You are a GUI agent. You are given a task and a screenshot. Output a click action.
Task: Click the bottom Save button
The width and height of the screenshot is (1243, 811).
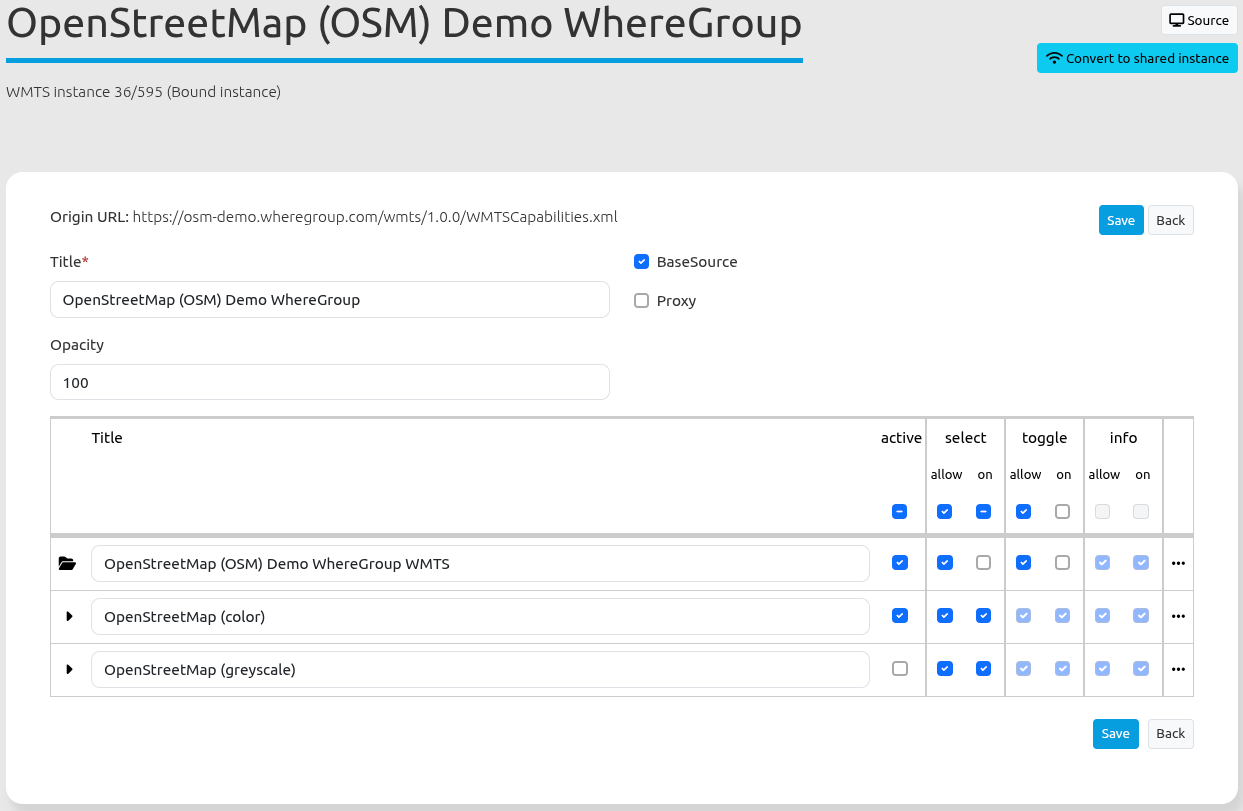point(1115,734)
